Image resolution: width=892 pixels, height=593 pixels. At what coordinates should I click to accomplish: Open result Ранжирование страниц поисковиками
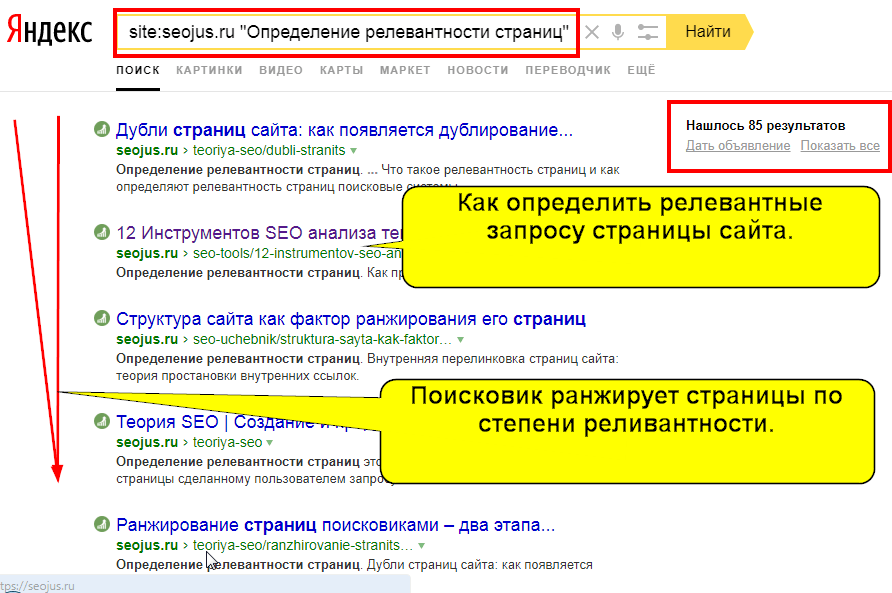[x=336, y=525]
